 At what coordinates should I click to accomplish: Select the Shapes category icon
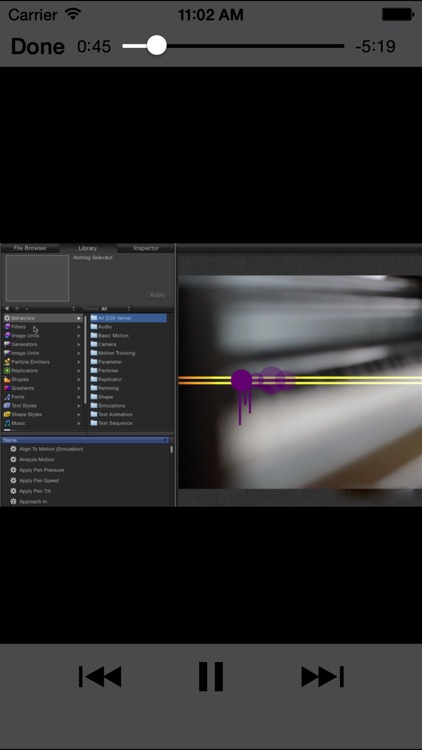click(x=7, y=379)
